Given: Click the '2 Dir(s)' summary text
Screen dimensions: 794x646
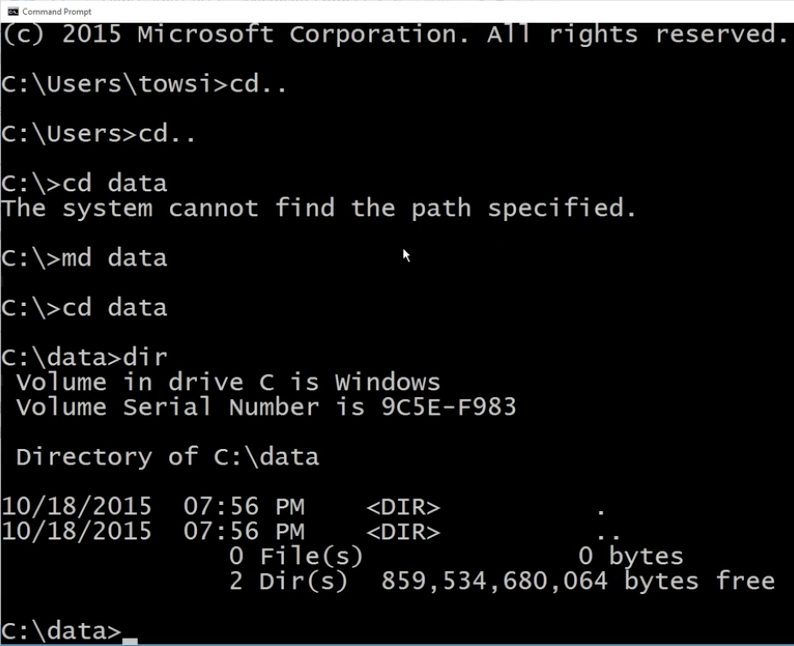Looking at the screenshot, I should pyautogui.click(x=289, y=581).
